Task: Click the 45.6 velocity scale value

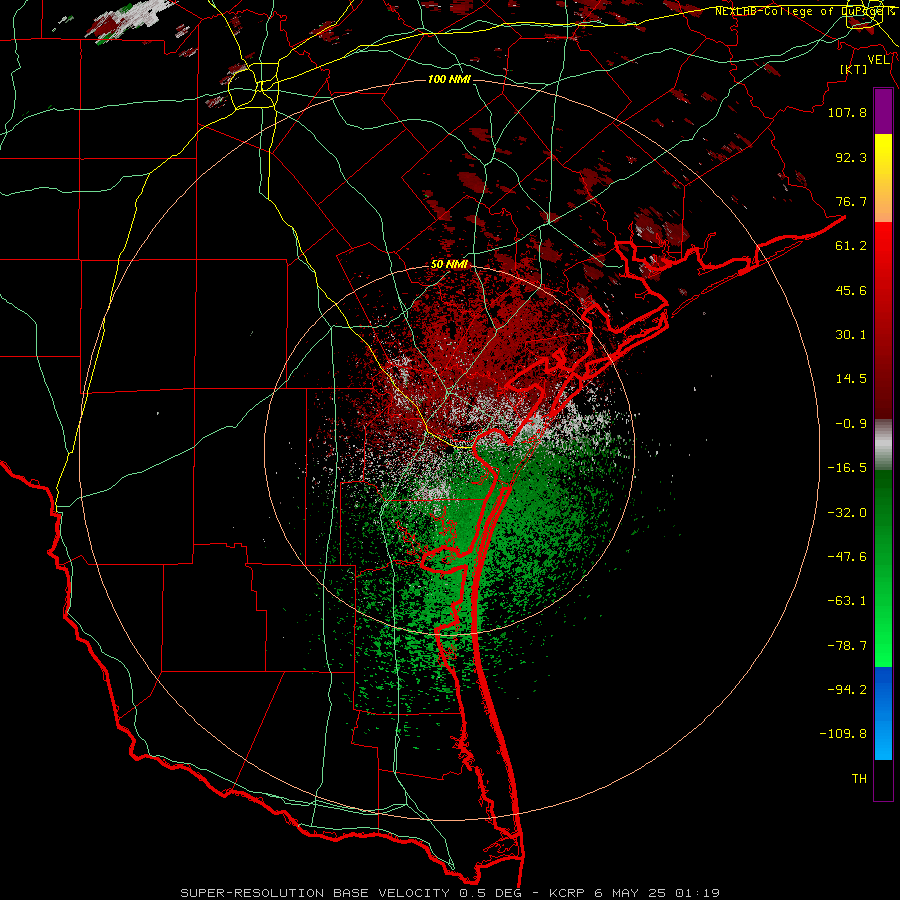Action: pyautogui.click(x=851, y=290)
